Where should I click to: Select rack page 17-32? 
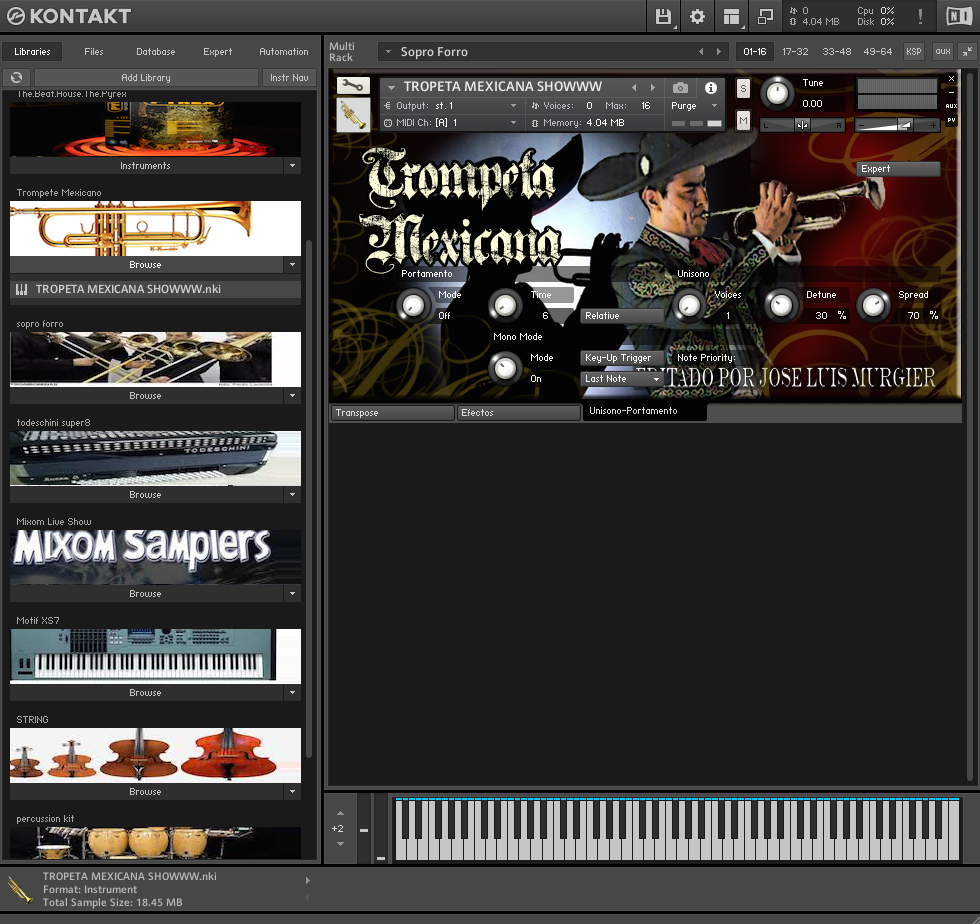[795, 52]
